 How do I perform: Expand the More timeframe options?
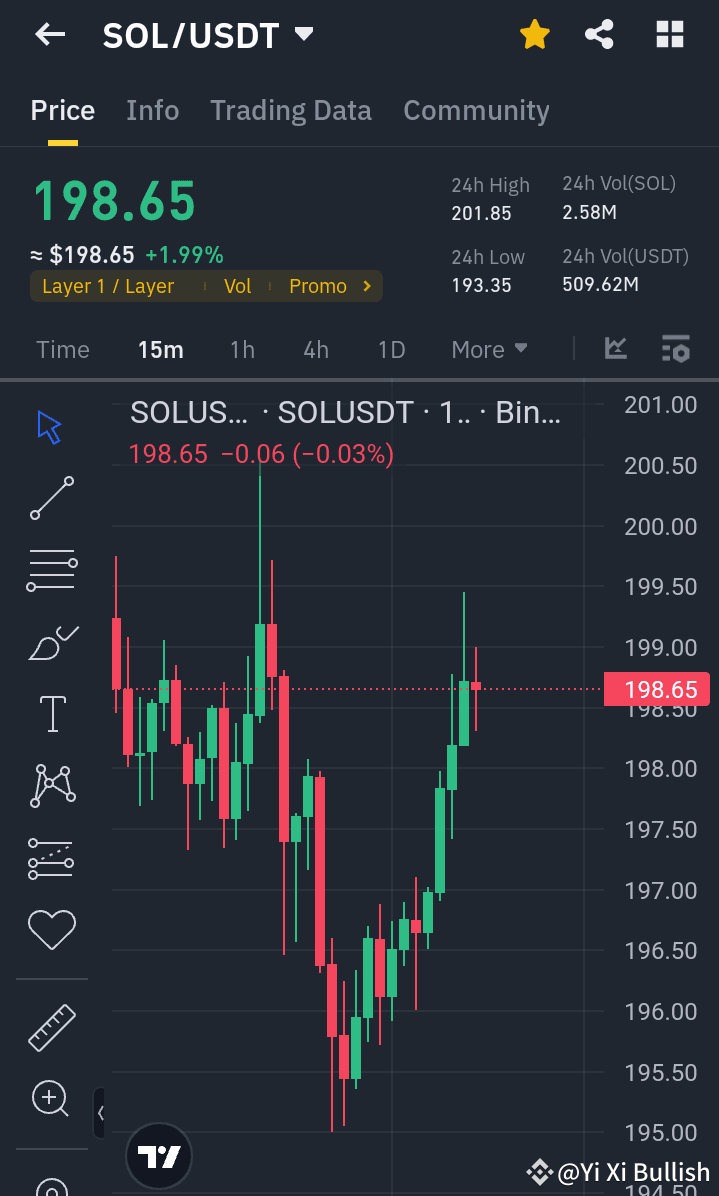(489, 349)
